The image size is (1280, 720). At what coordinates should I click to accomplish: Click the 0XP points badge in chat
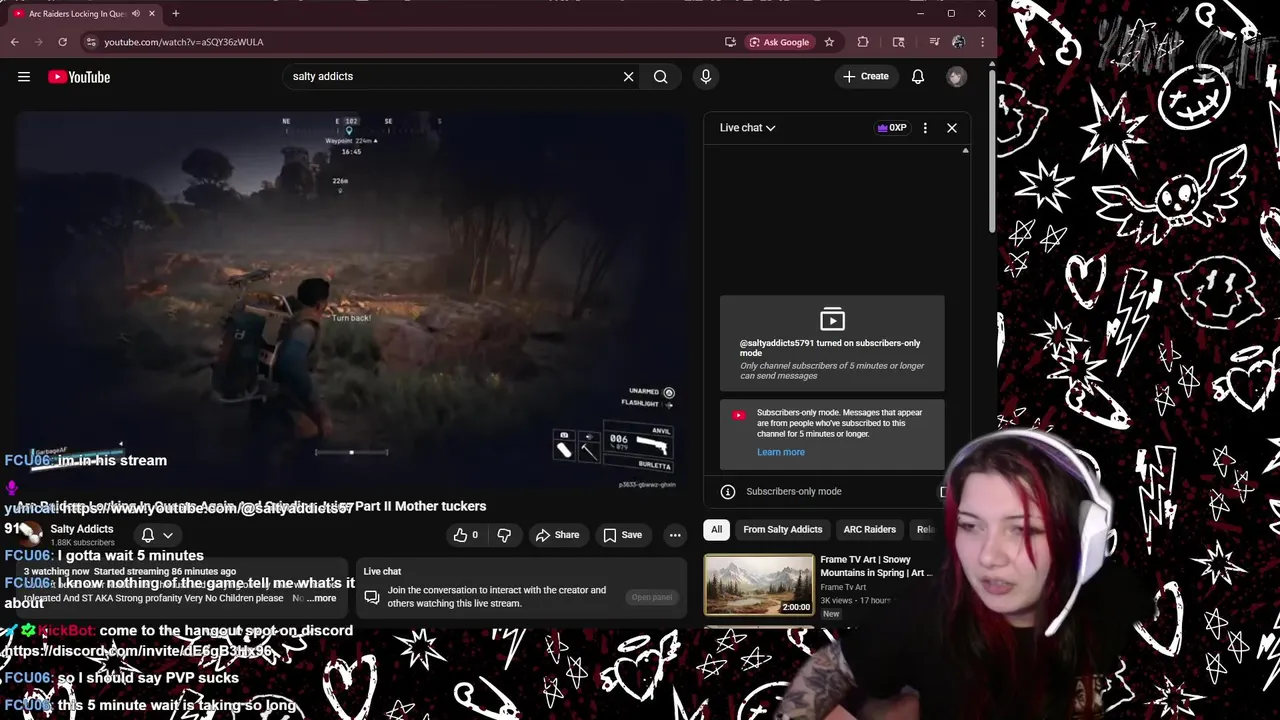pos(892,128)
